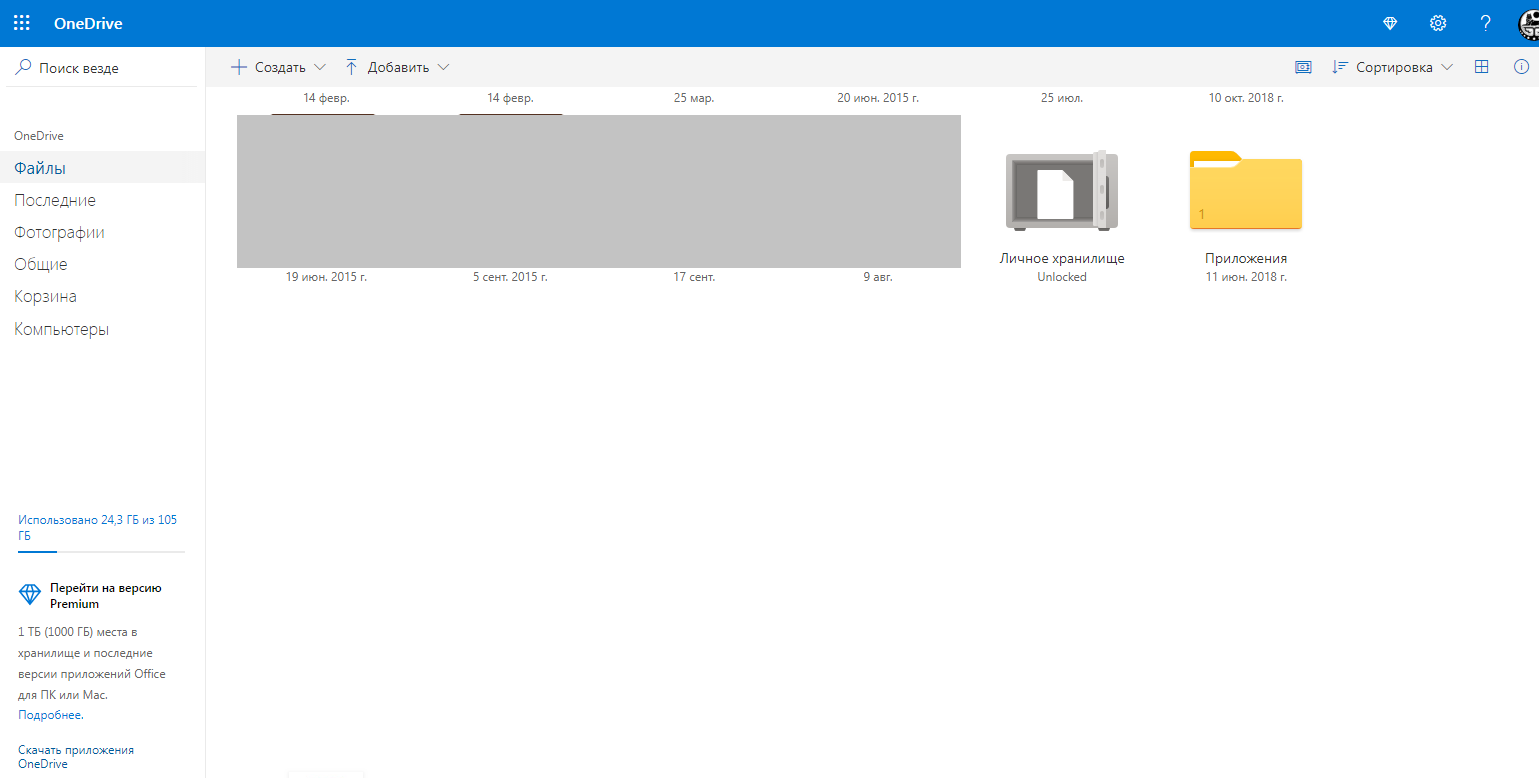Click the OneDrive title in the header
The image size is (1540, 778).
[88, 23]
